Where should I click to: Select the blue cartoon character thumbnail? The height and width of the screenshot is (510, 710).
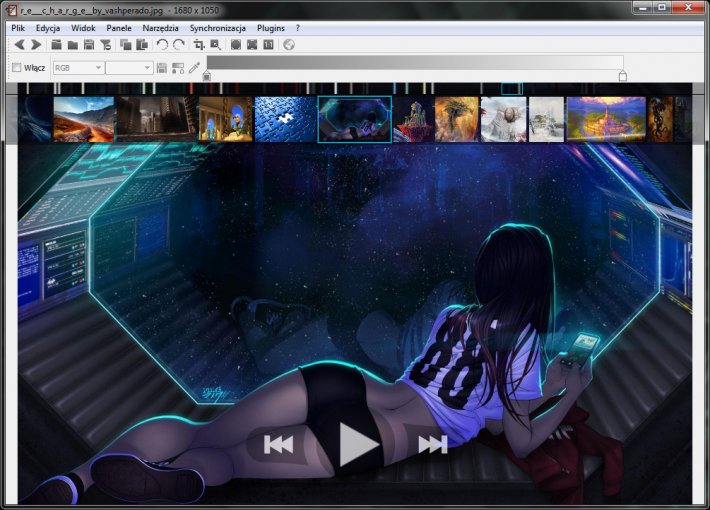(x=225, y=119)
